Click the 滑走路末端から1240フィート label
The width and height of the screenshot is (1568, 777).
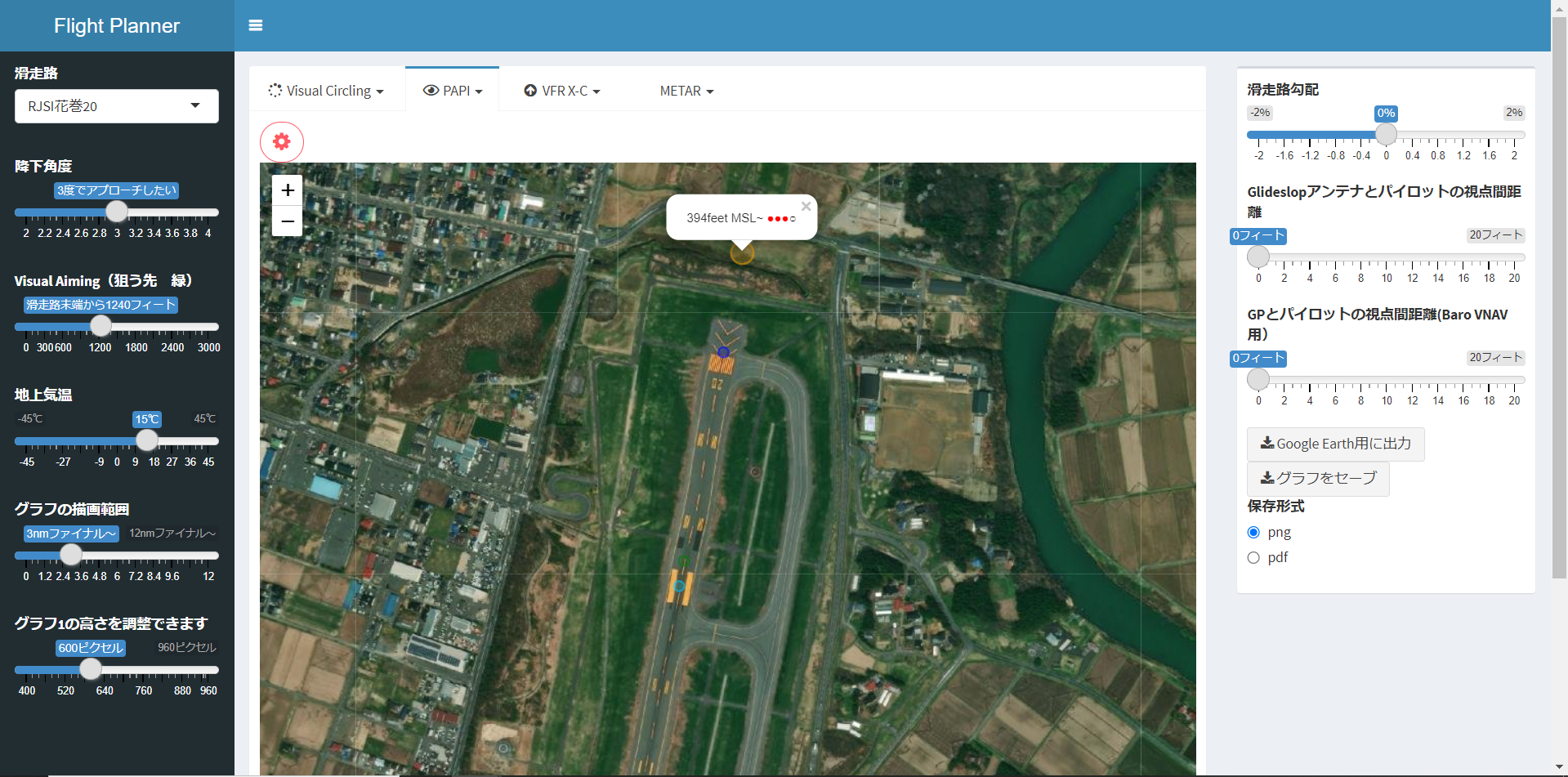(101, 305)
